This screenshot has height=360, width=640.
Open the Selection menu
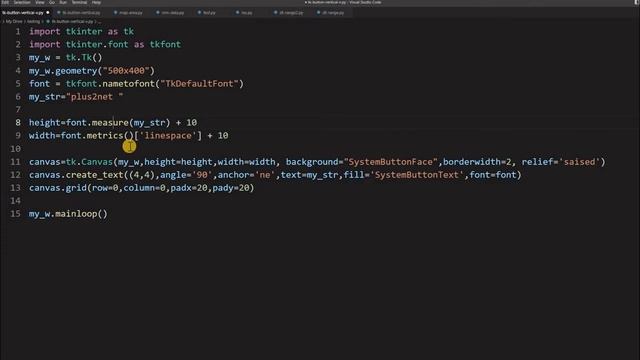point(22,2)
